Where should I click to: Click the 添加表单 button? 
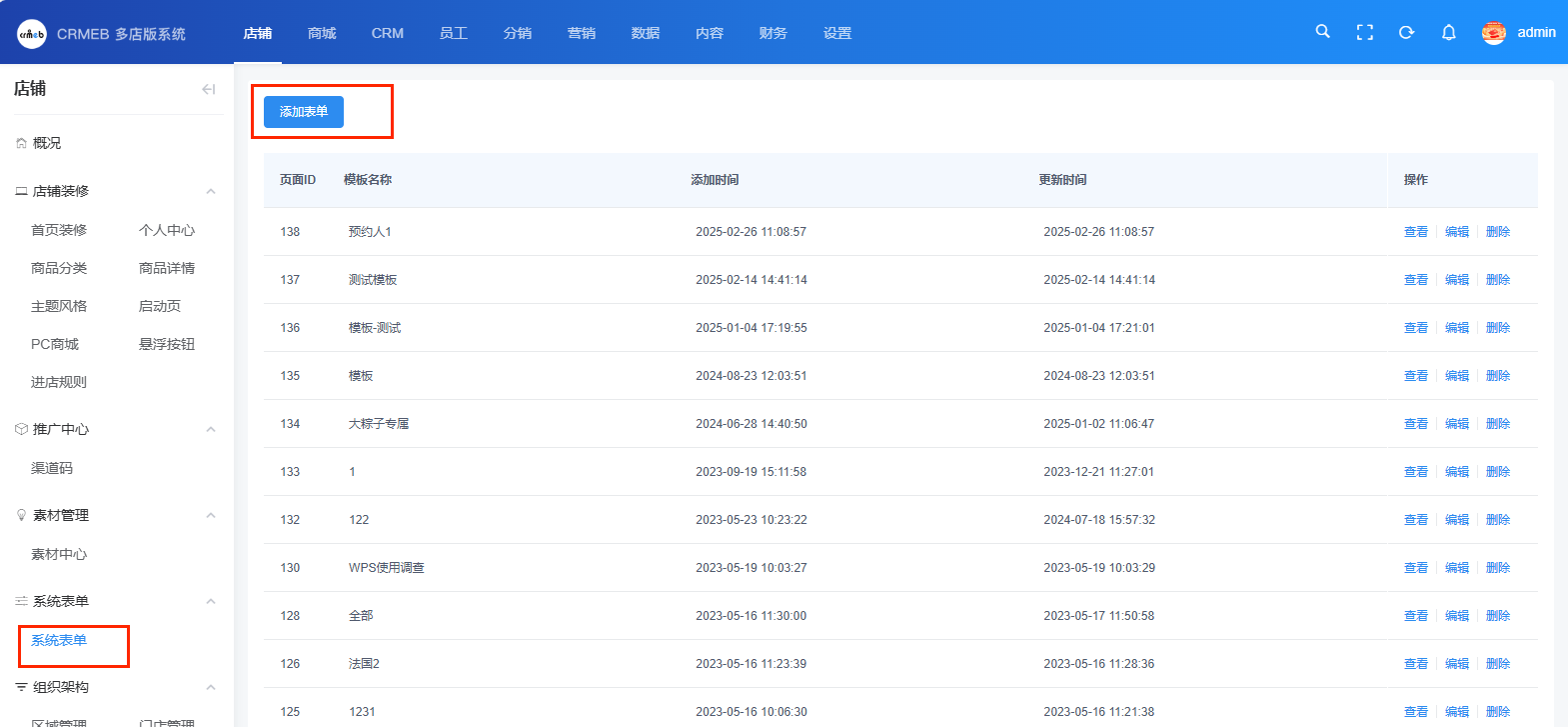304,112
